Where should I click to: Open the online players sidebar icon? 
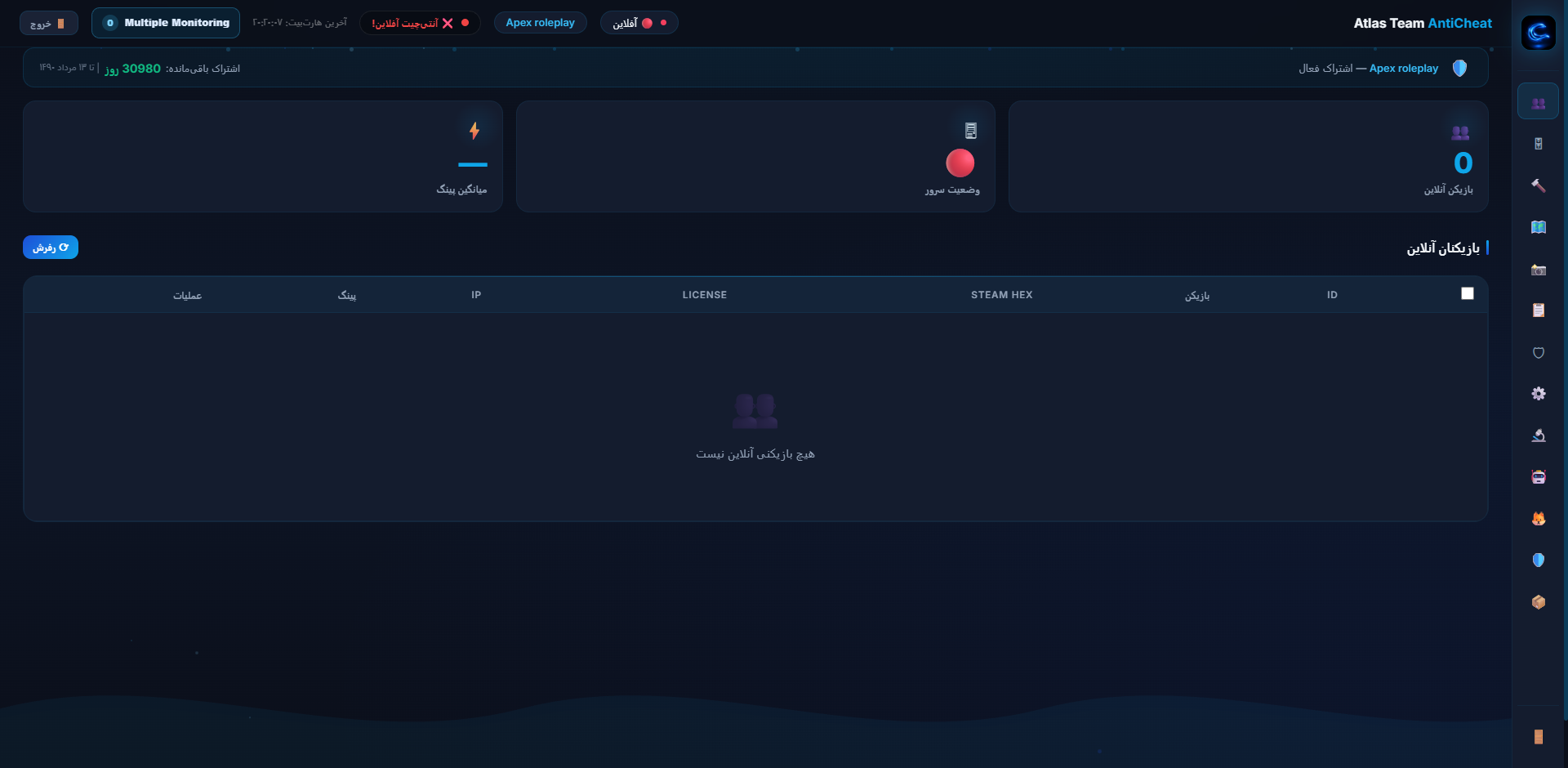coord(1538,102)
